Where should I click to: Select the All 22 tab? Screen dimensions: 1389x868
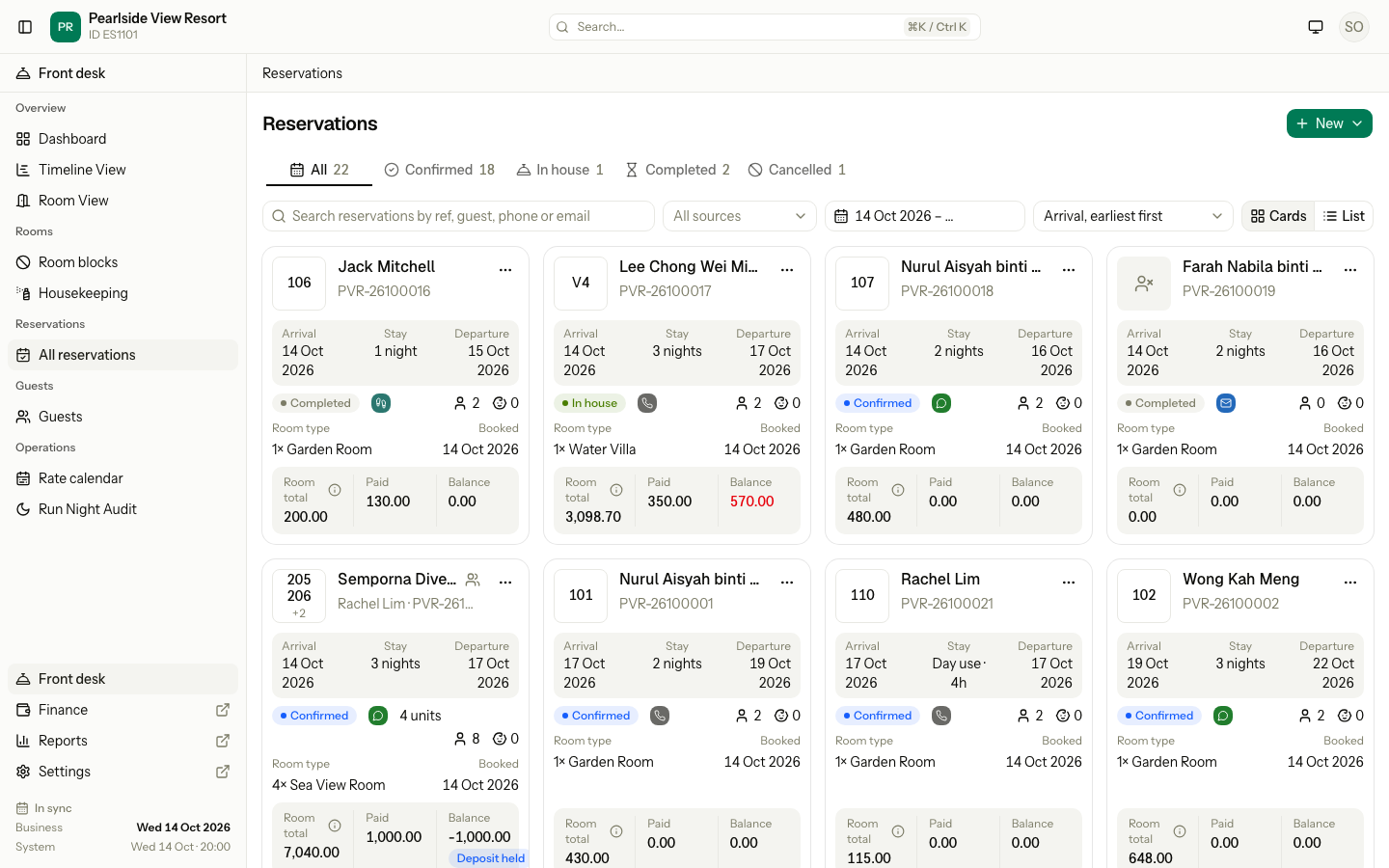(319, 170)
